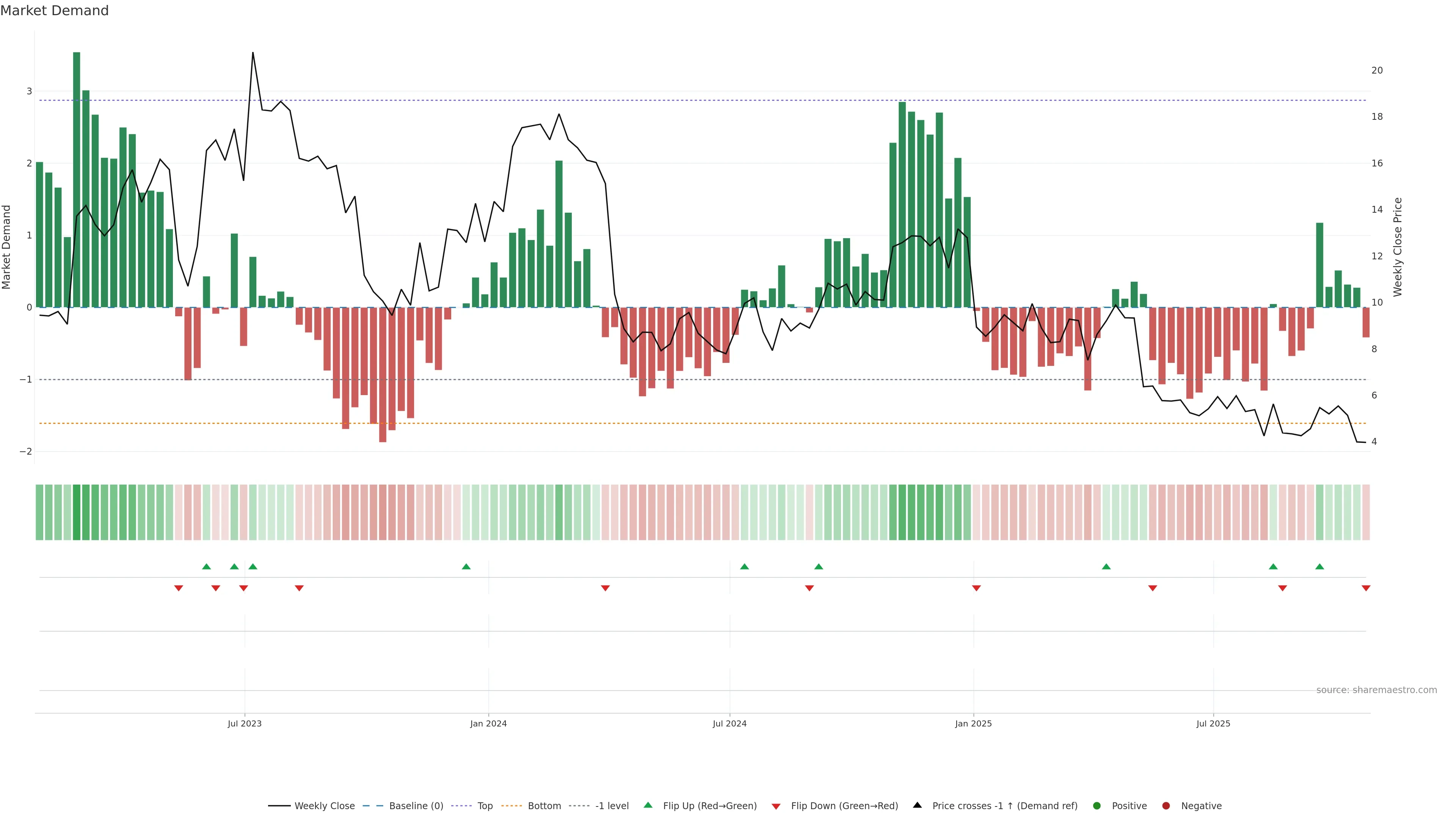Screen dimensions: 1456x819
Task: Click the green Positive circle legend icon
Action: pos(1097,805)
